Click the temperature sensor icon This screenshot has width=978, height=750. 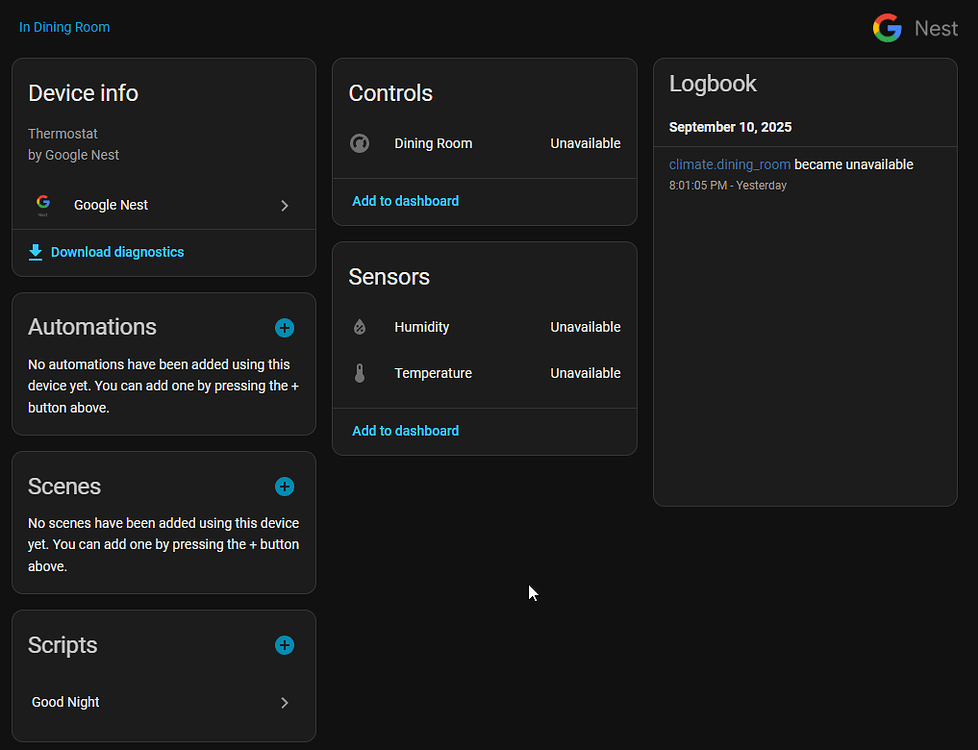point(360,373)
